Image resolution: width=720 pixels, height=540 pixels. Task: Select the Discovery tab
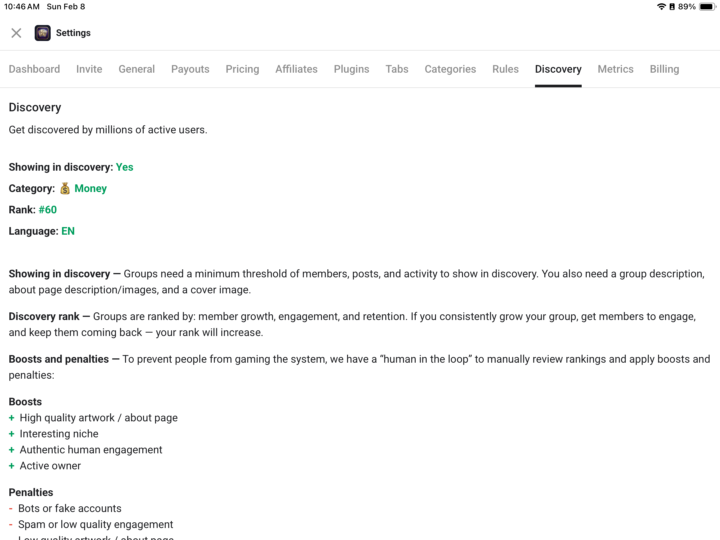pyautogui.click(x=558, y=69)
